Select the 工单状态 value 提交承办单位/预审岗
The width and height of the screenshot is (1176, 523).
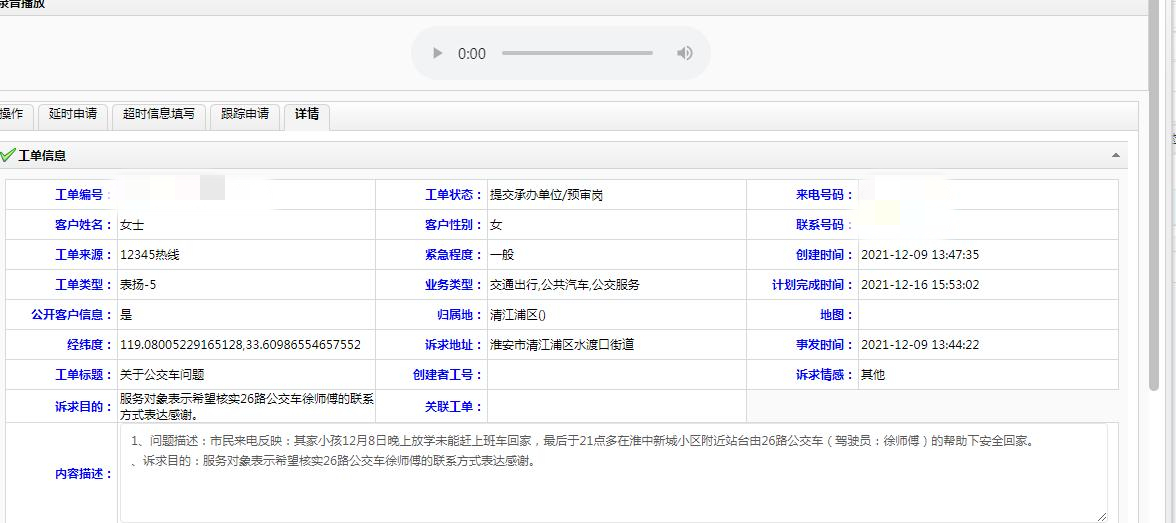tap(546, 195)
